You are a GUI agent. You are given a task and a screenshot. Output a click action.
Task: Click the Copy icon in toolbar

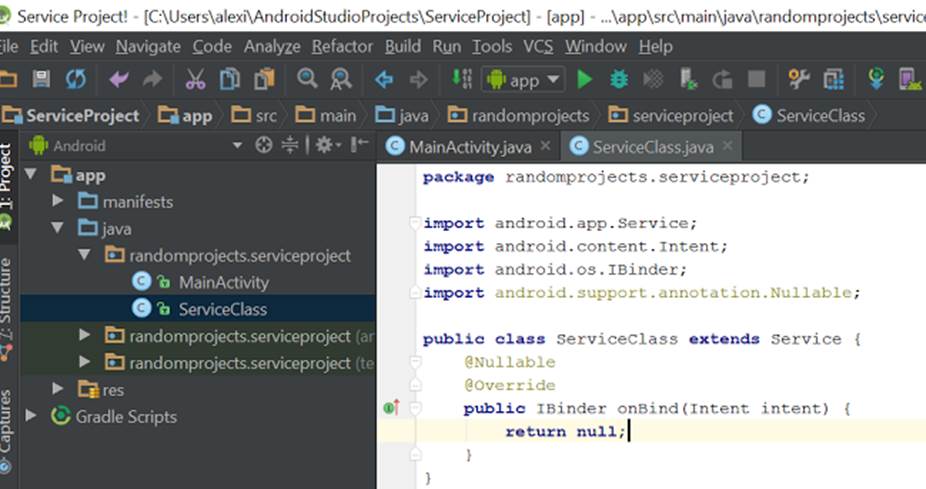tap(230, 79)
